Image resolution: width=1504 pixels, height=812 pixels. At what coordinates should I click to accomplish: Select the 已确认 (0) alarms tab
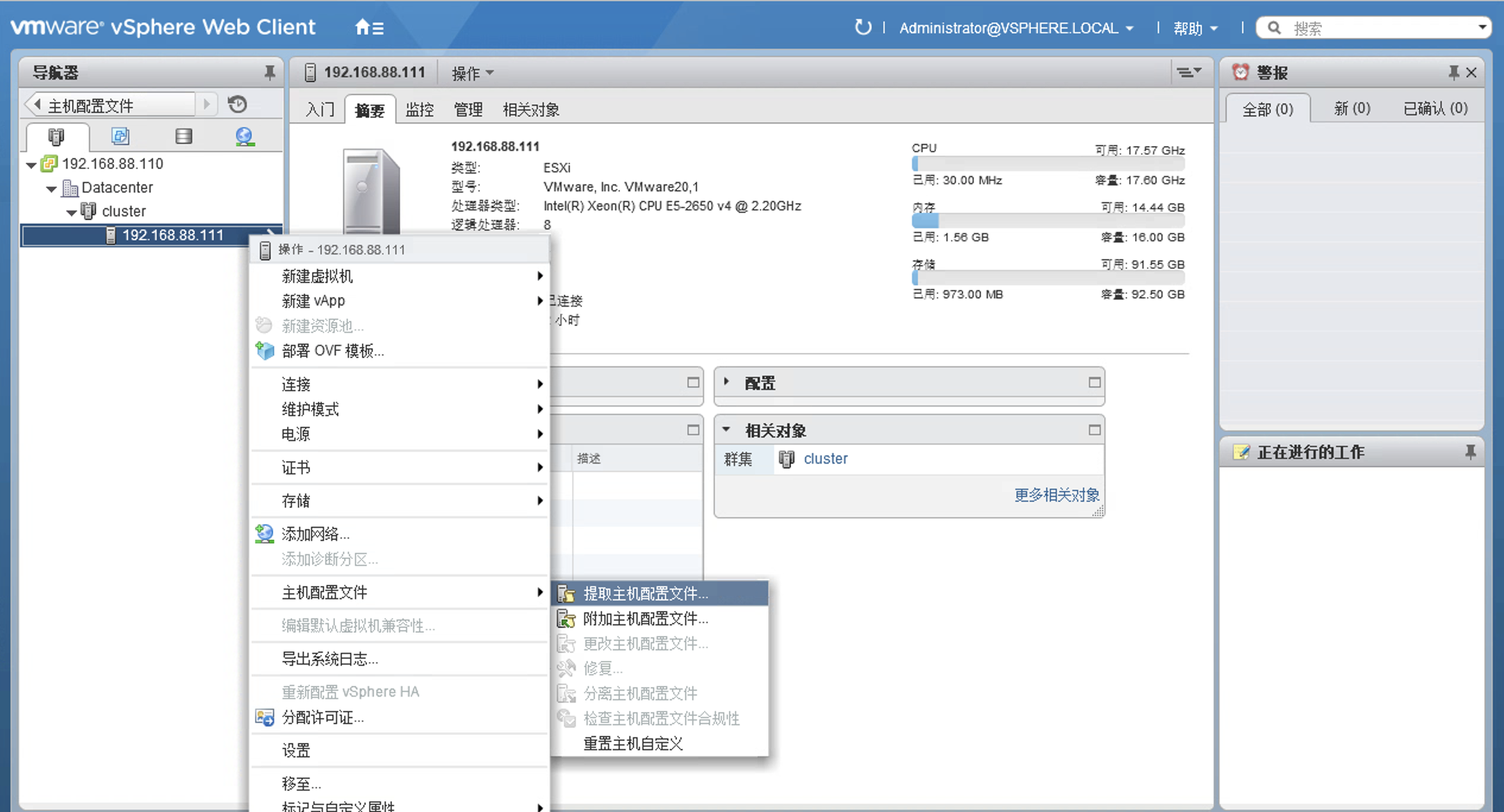(1435, 108)
